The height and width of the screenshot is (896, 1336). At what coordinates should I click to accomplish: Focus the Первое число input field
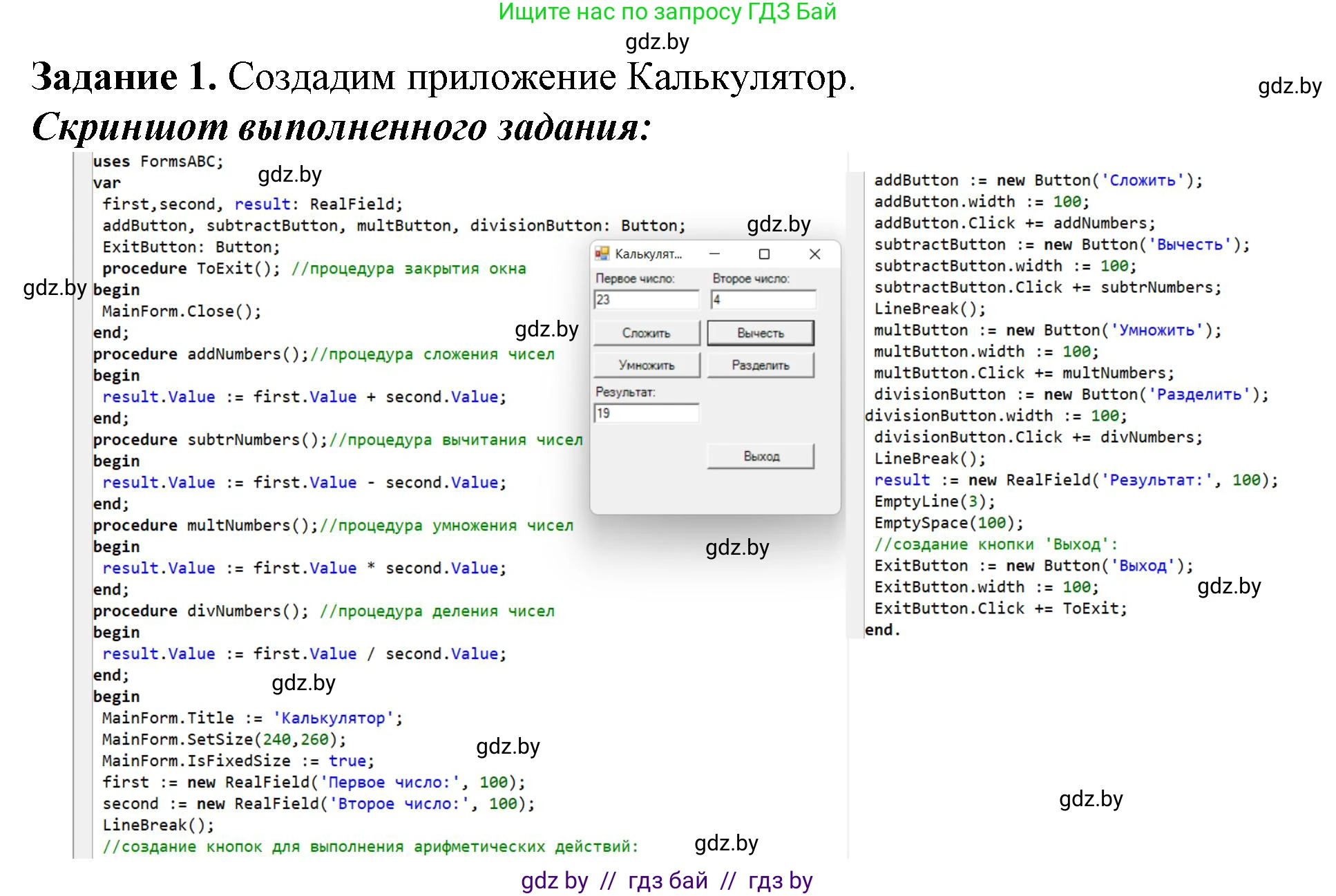(x=647, y=300)
